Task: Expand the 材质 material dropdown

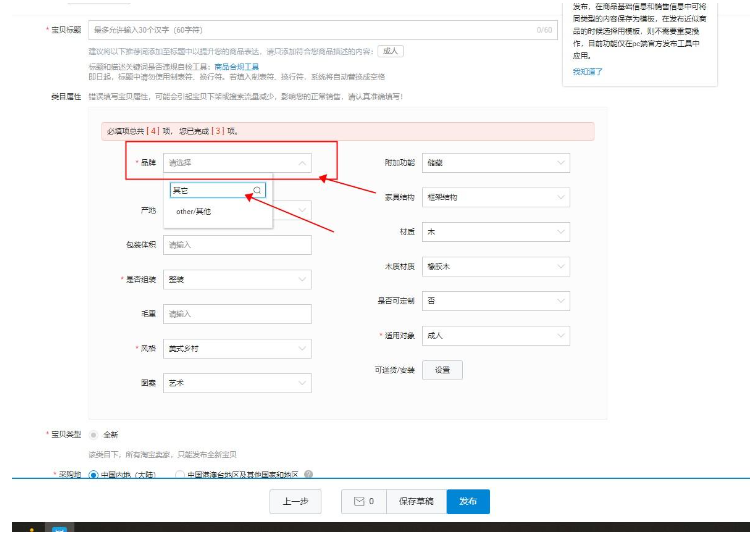Action: pos(494,232)
